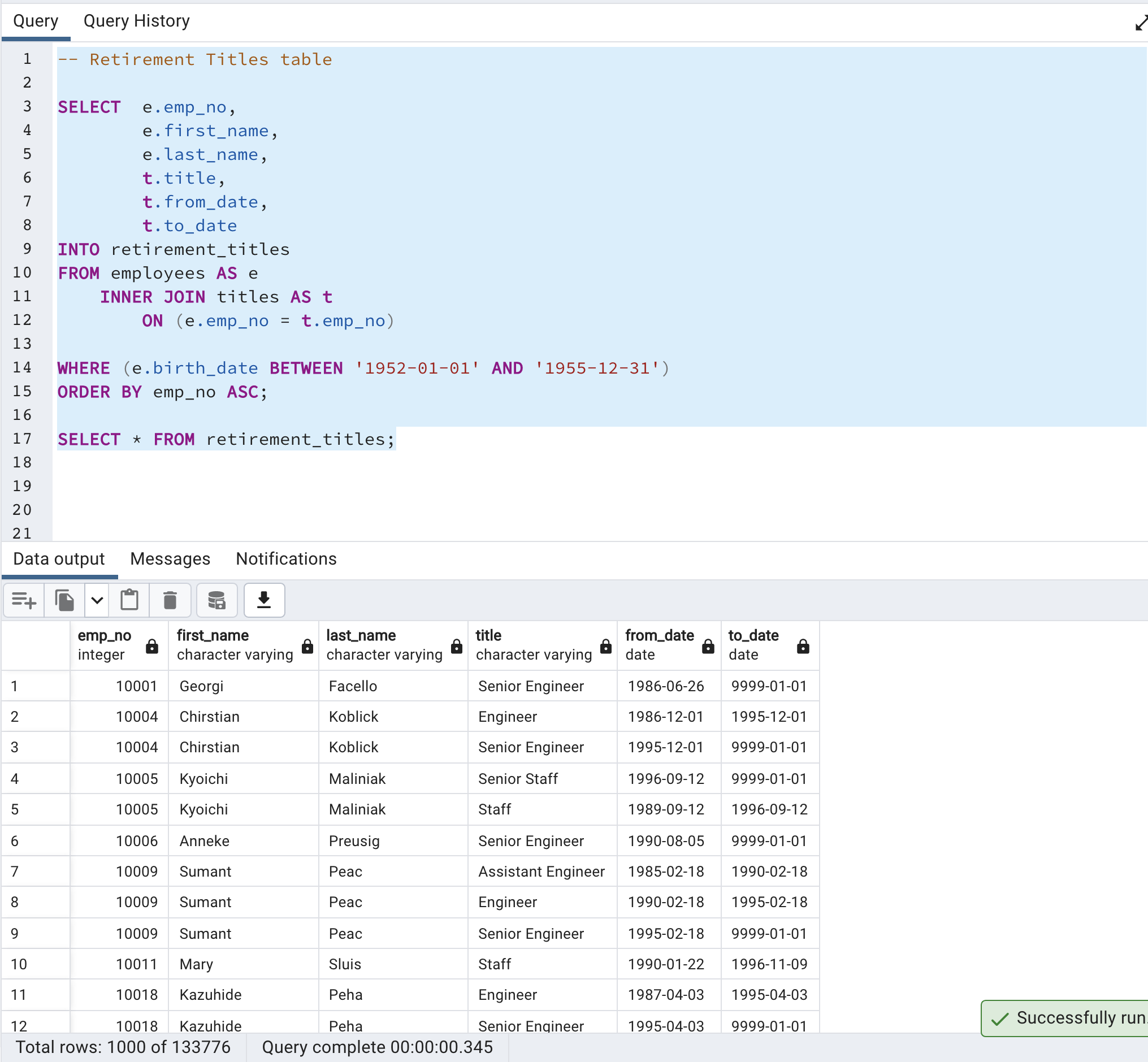Image resolution: width=1148 pixels, height=1062 pixels.
Task: Open the copy options chevron dropdown
Action: pos(97,600)
